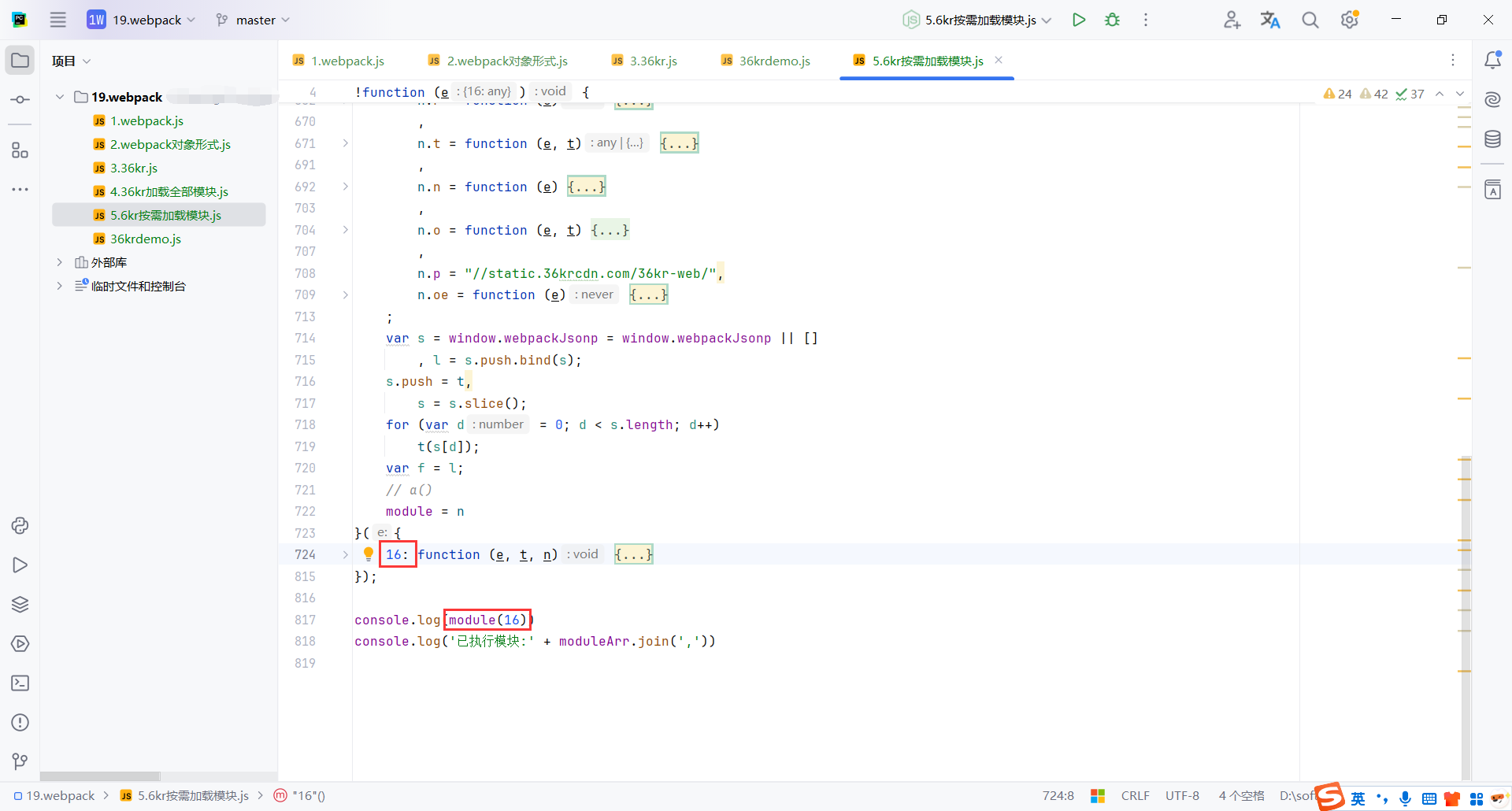Click the intention lightbulb on line 724
This screenshot has width=1512, height=811.
pos(368,554)
